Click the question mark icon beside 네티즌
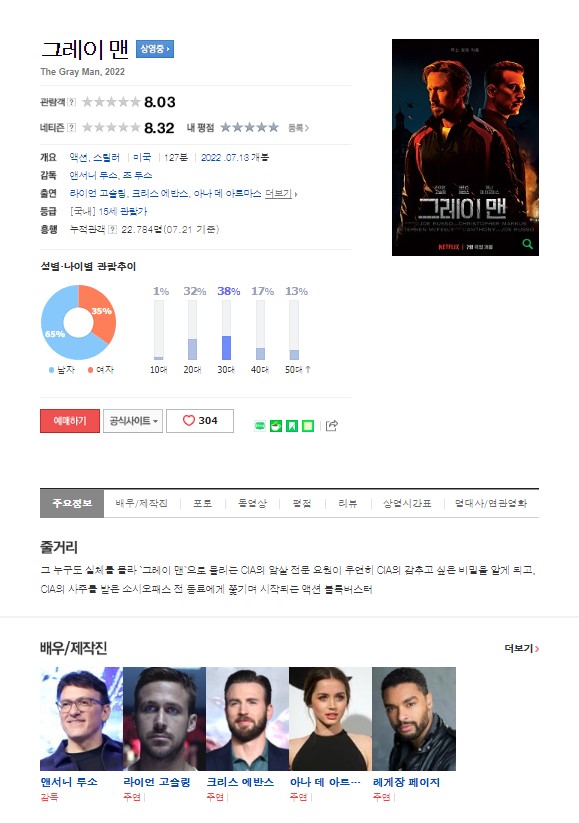 coord(72,128)
